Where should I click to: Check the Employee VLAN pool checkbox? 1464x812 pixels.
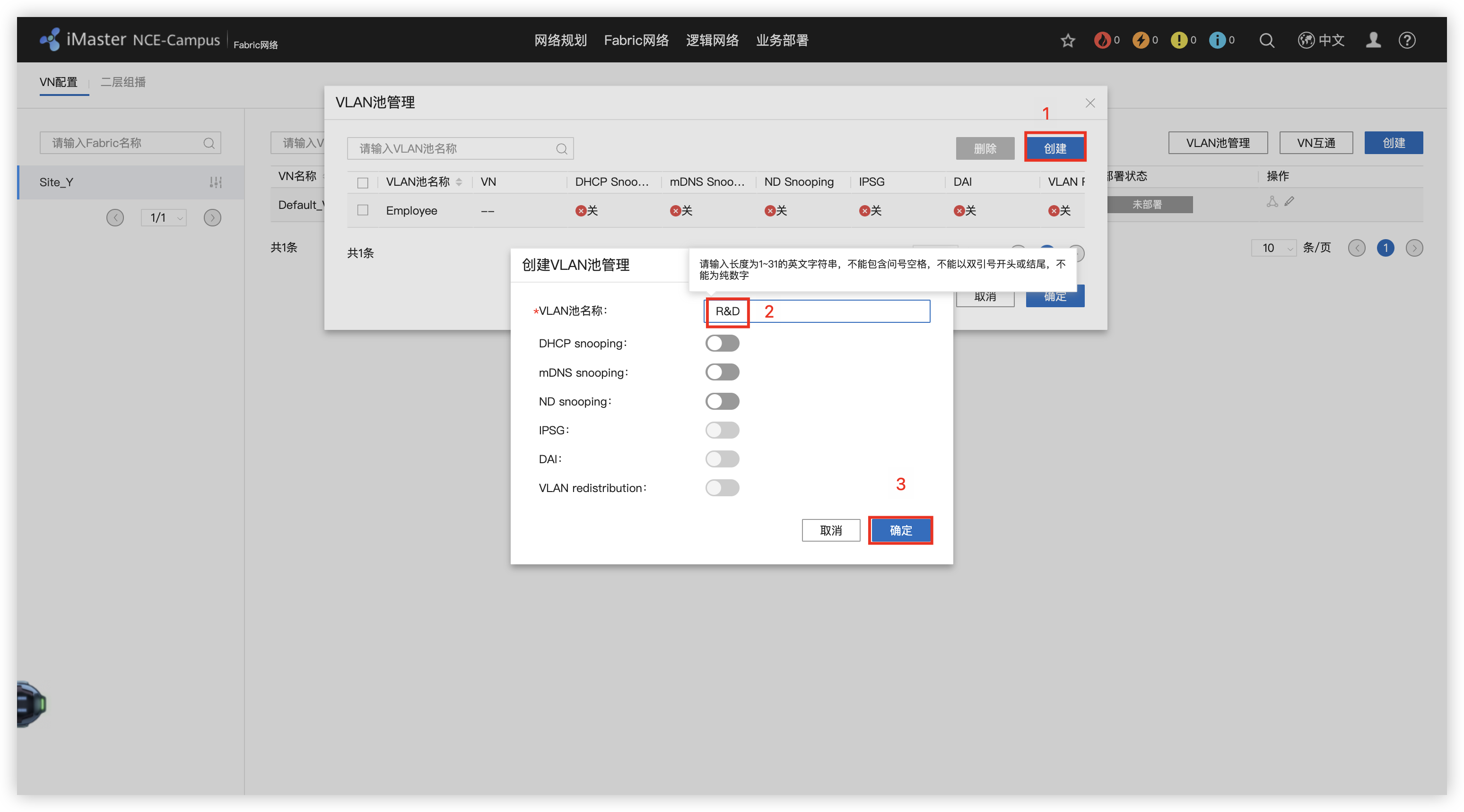coord(363,210)
